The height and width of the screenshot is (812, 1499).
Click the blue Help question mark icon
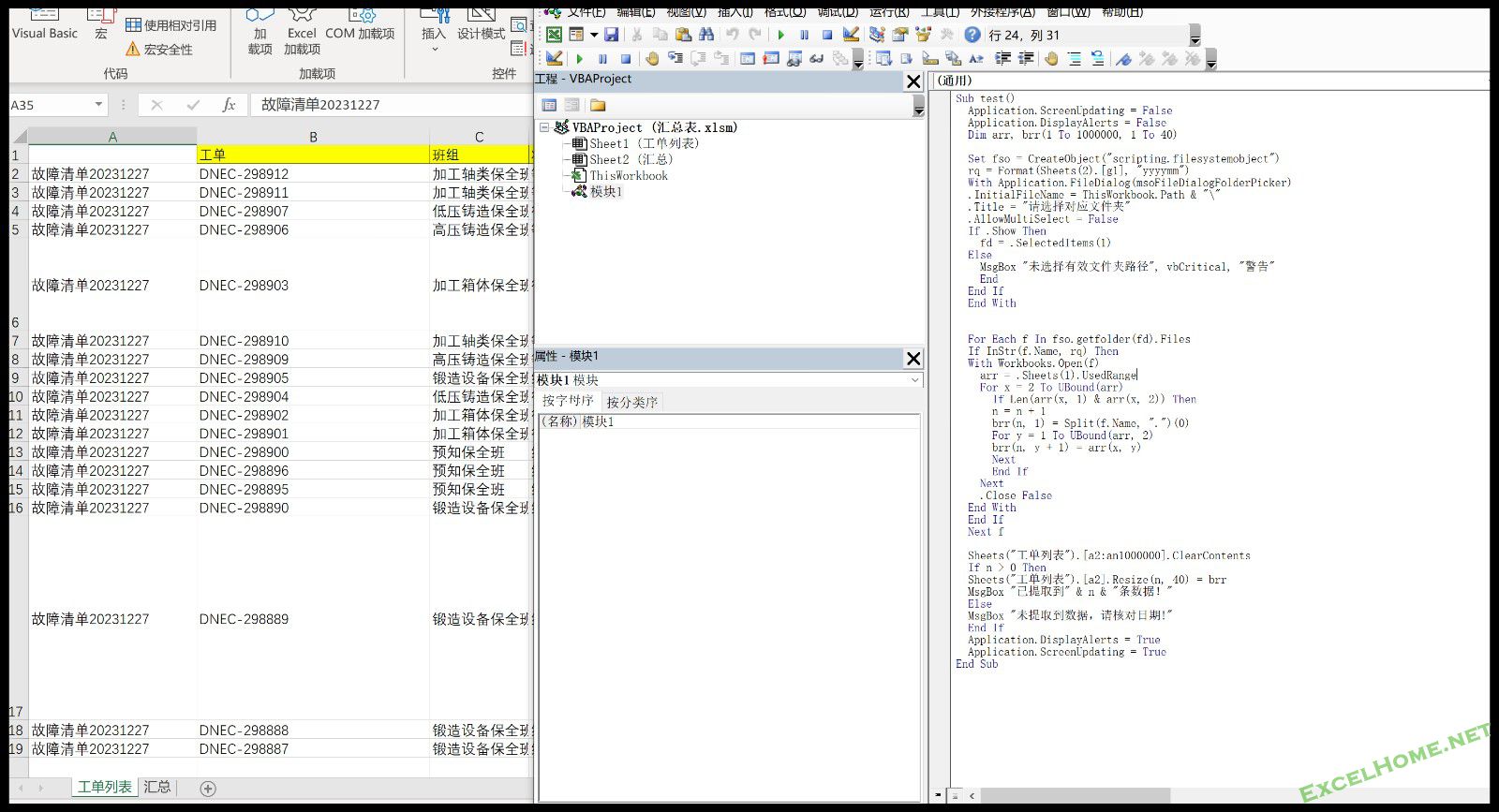click(972, 35)
